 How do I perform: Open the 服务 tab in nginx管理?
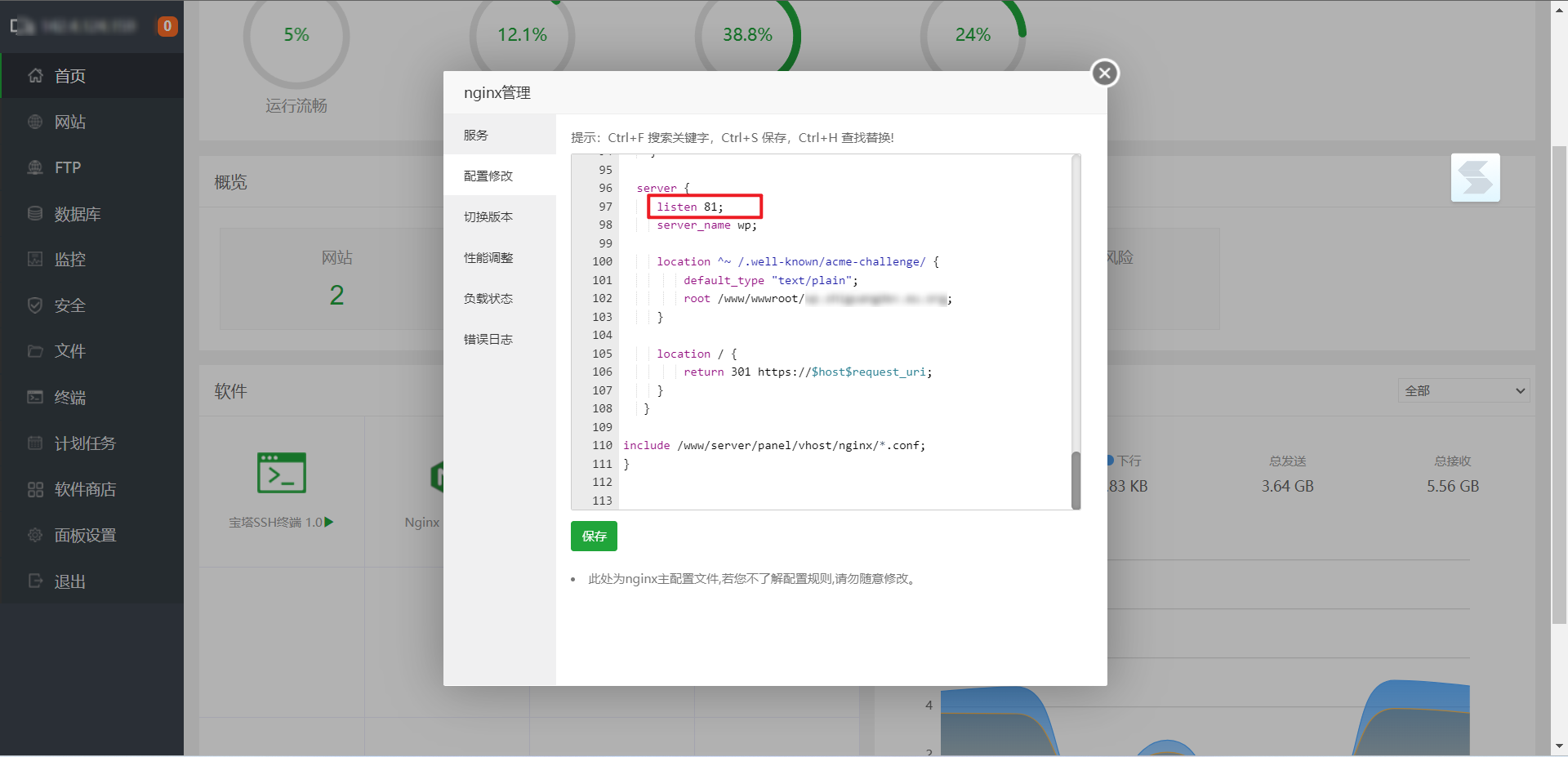[x=500, y=135]
